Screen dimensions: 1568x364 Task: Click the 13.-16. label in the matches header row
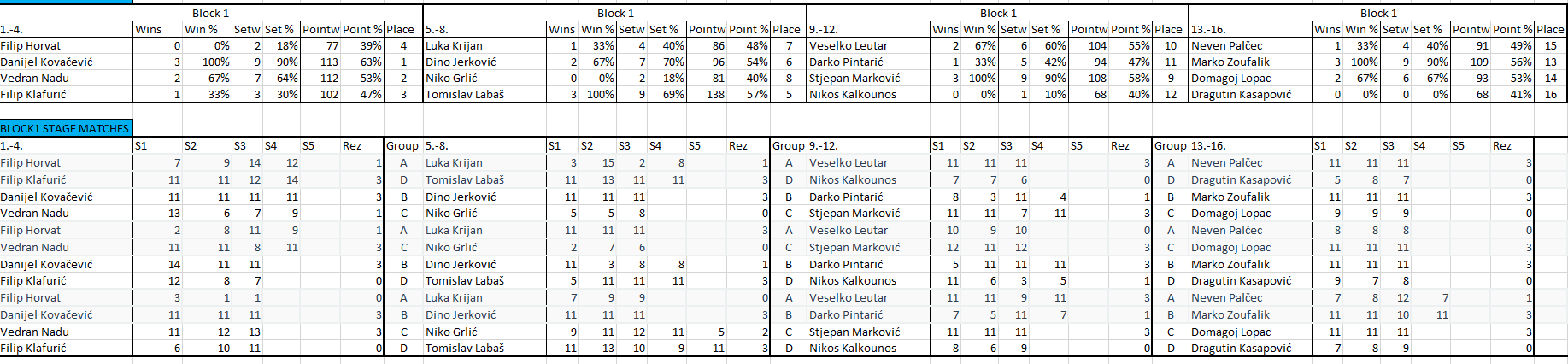tap(1208, 145)
